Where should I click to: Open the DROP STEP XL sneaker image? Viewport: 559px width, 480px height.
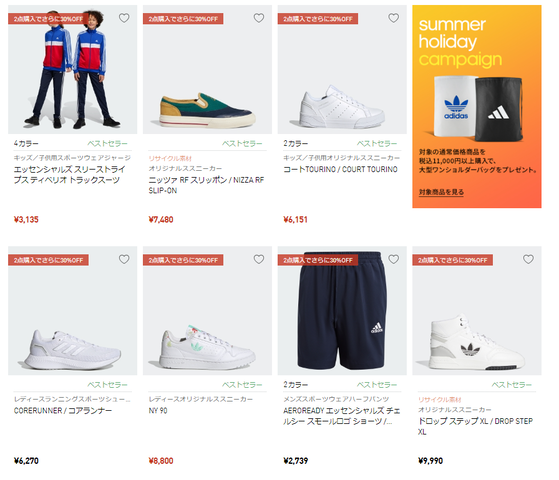point(477,311)
